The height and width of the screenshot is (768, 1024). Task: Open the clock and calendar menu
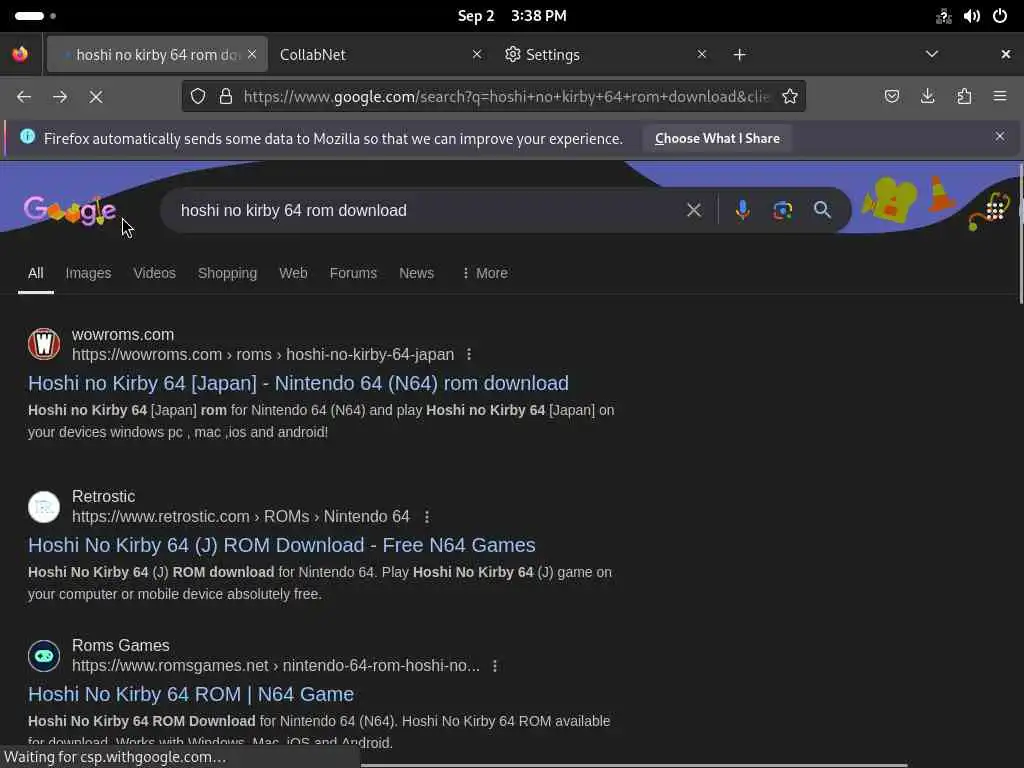coord(512,16)
